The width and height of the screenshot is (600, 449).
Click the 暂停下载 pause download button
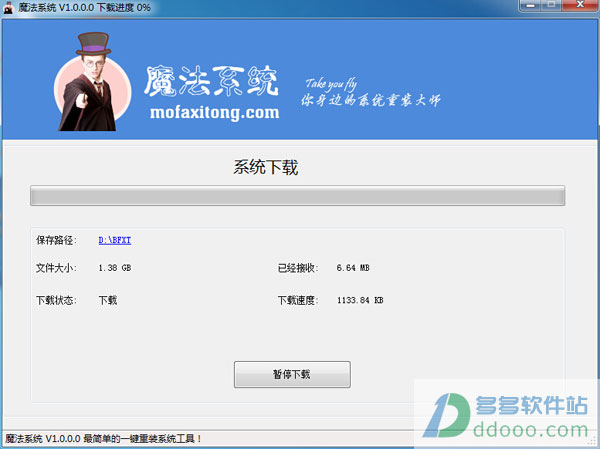coord(292,374)
